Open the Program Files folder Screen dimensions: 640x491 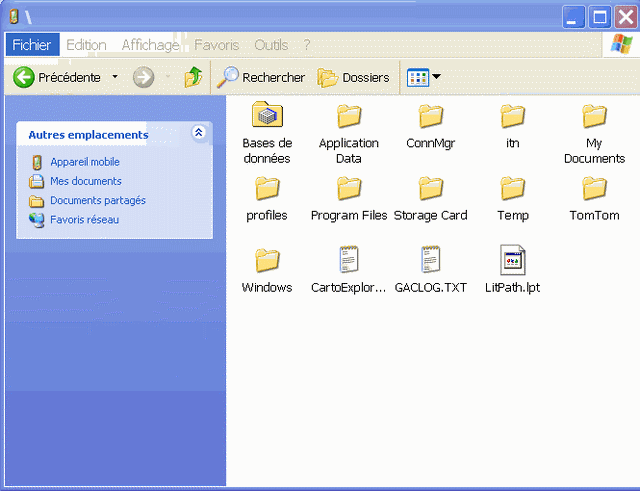pos(349,188)
